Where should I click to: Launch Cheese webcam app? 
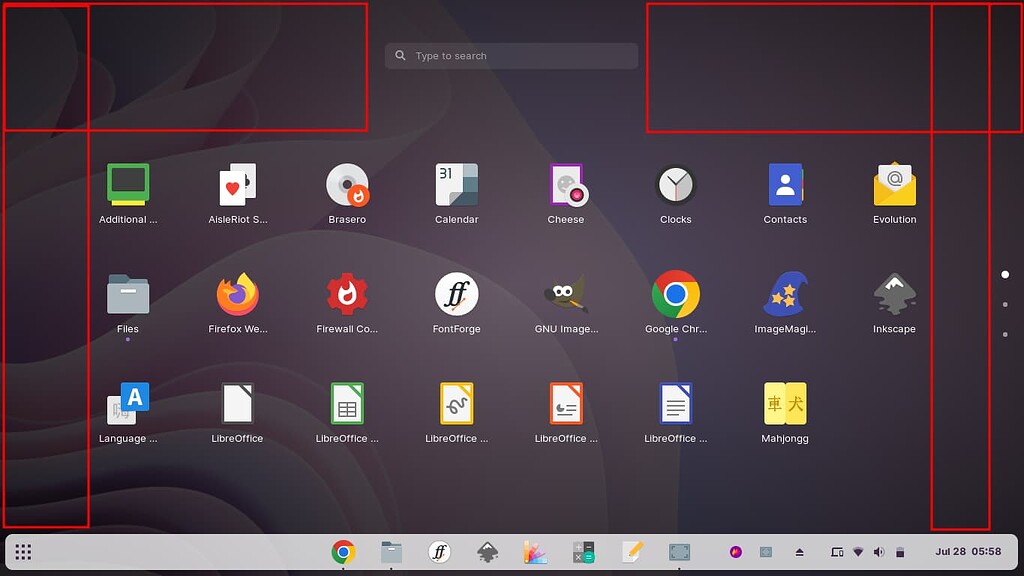coord(566,185)
